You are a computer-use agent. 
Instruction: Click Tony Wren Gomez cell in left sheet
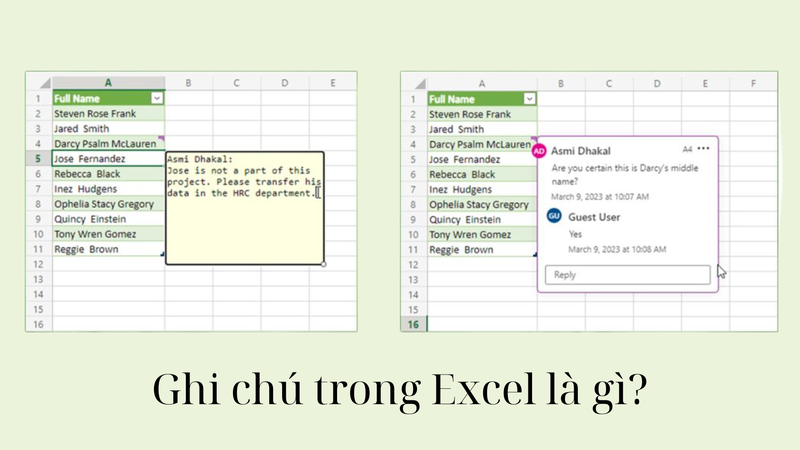pyautogui.click(x=108, y=234)
